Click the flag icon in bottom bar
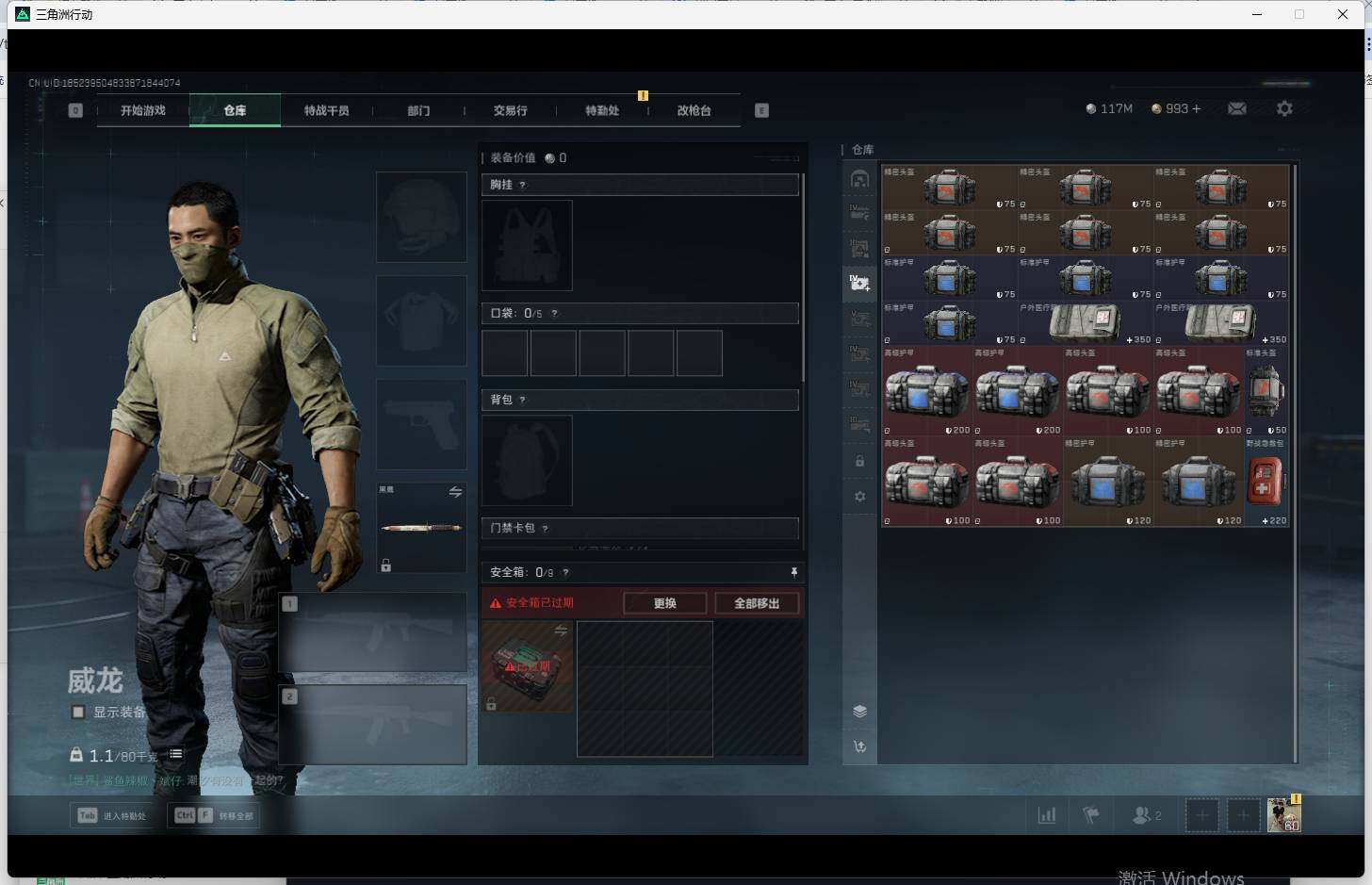1372x885 pixels. tap(1091, 815)
